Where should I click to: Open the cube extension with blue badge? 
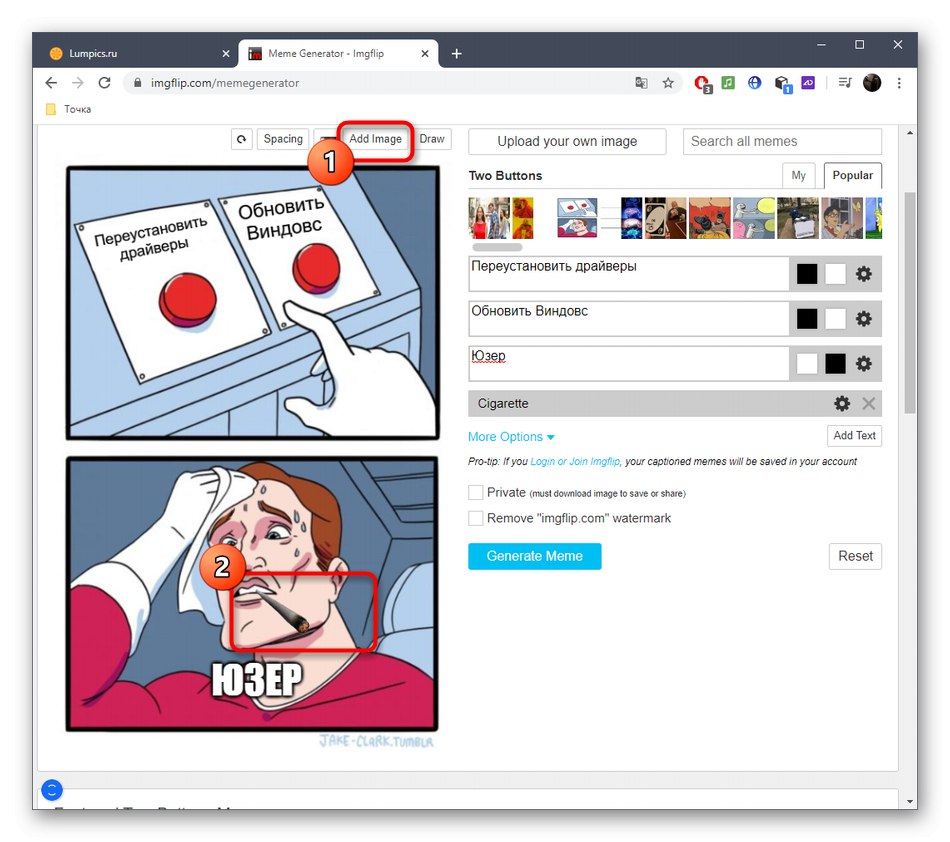pyautogui.click(x=782, y=84)
